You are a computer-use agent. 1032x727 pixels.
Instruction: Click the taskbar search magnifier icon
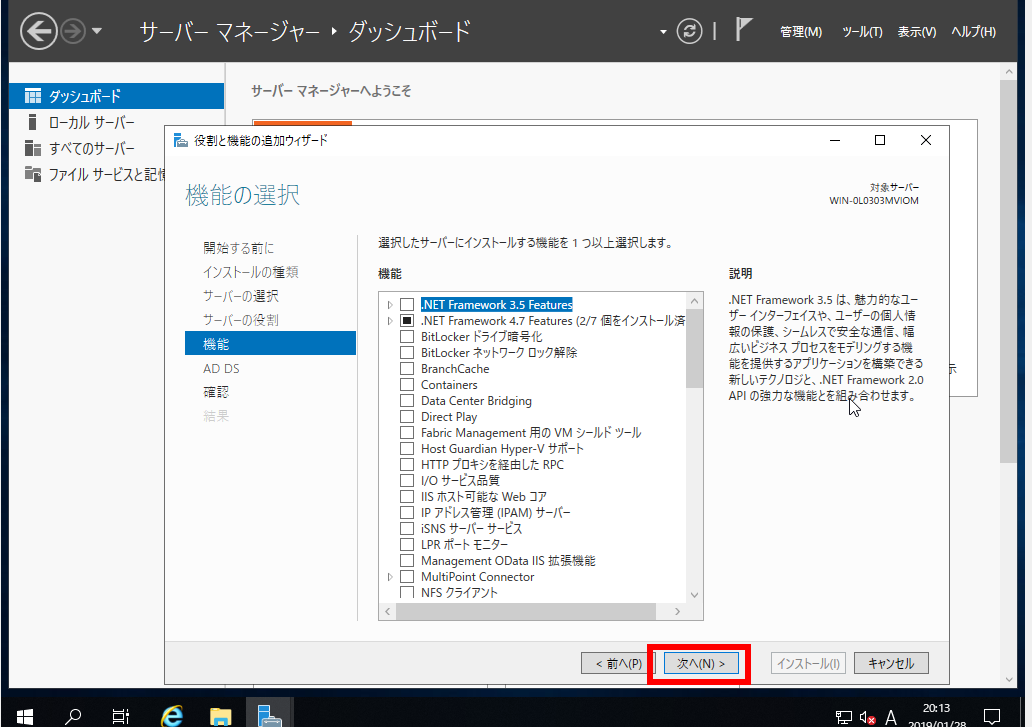click(73, 716)
